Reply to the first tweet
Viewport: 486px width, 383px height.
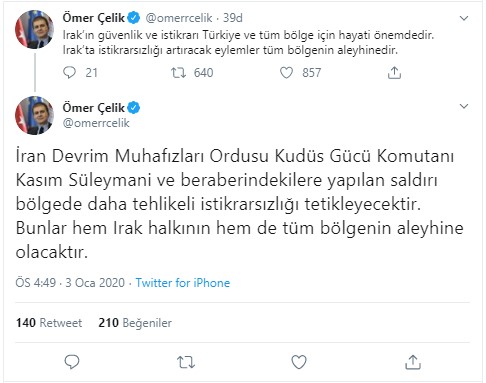pos(70,73)
